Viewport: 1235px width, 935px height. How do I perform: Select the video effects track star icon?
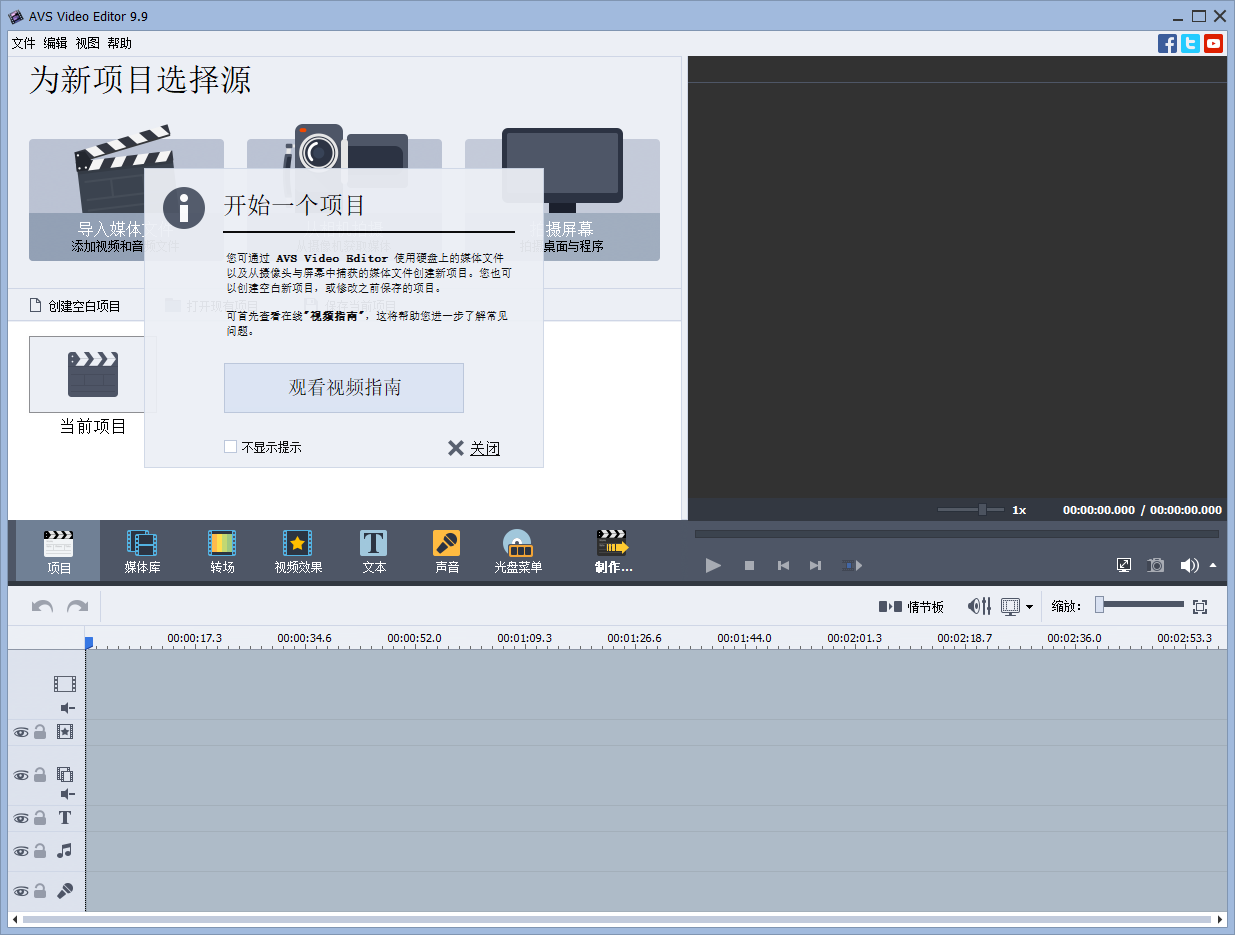pos(65,732)
